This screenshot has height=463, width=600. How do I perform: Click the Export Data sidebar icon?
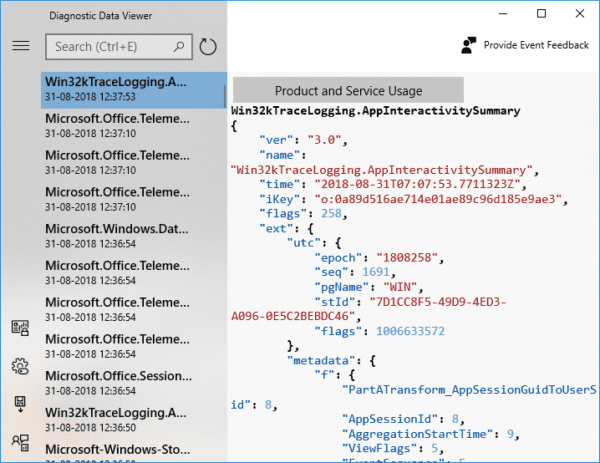coord(19,403)
